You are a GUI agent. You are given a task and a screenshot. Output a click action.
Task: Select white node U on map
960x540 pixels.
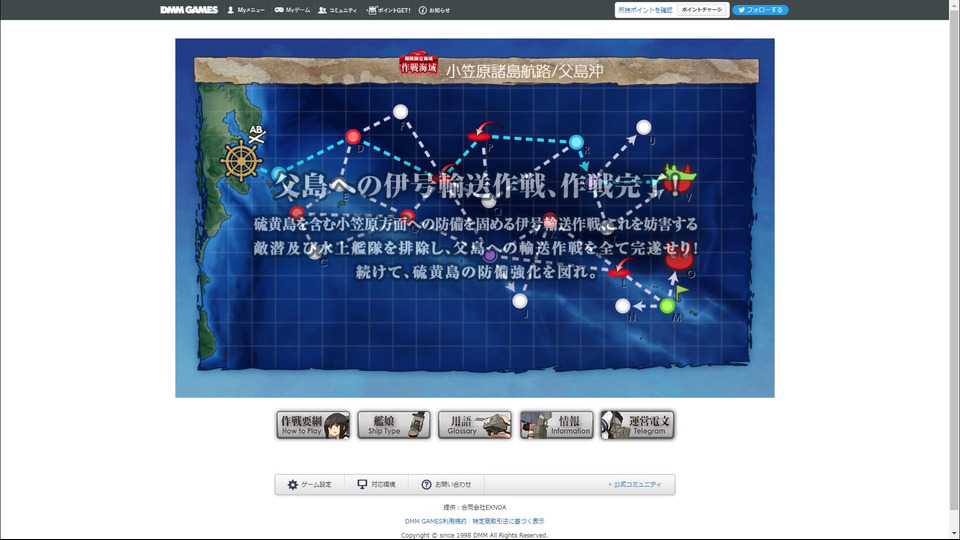coord(643,127)
